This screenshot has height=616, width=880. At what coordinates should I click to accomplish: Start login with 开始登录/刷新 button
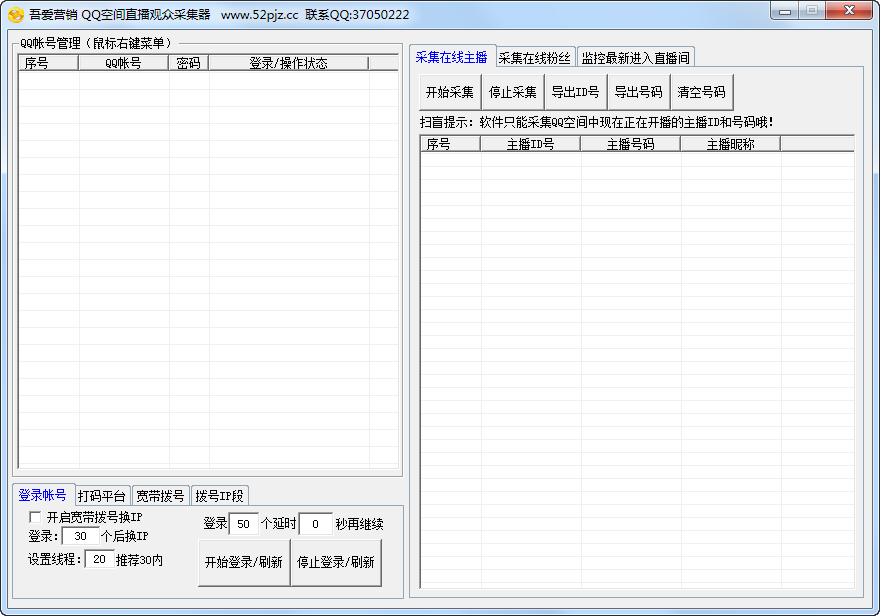coord(243,563)
